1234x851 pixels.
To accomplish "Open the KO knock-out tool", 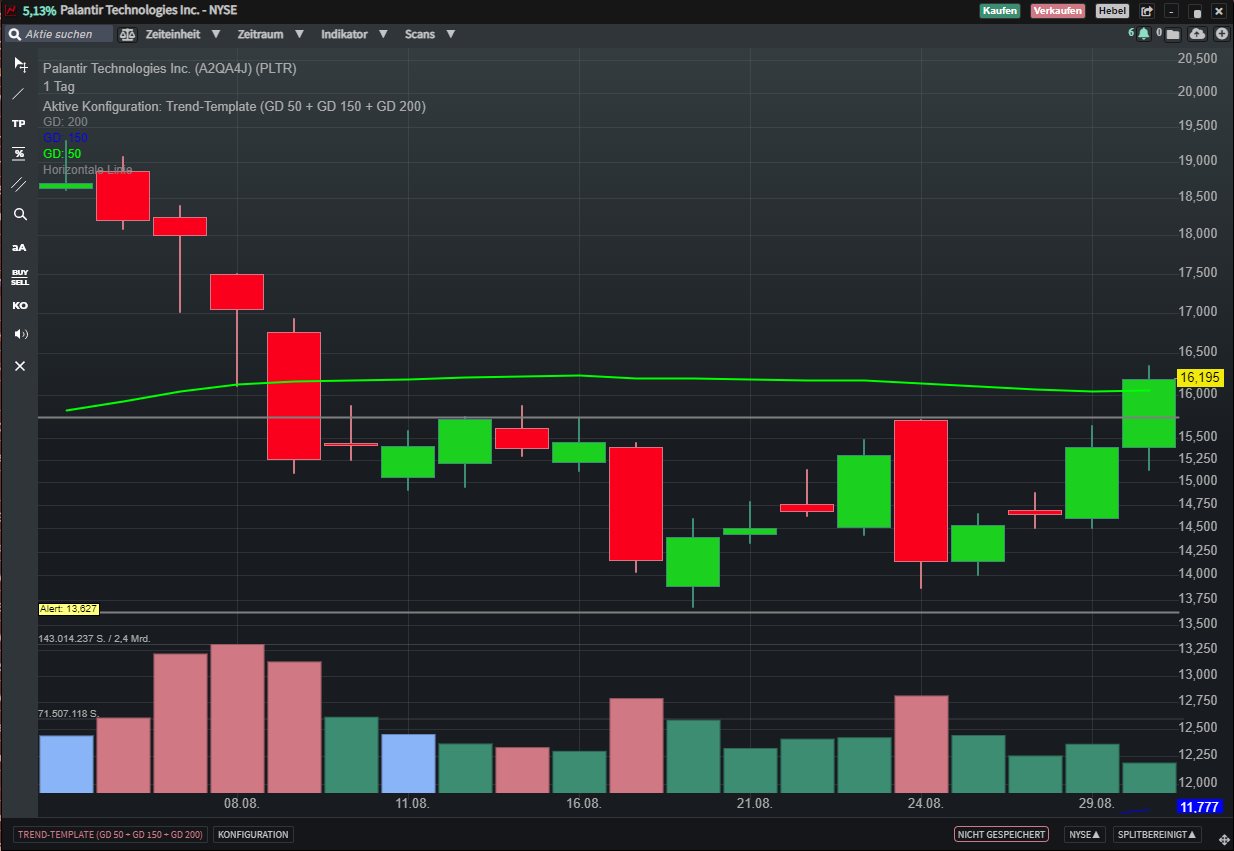I will [20, 305].
